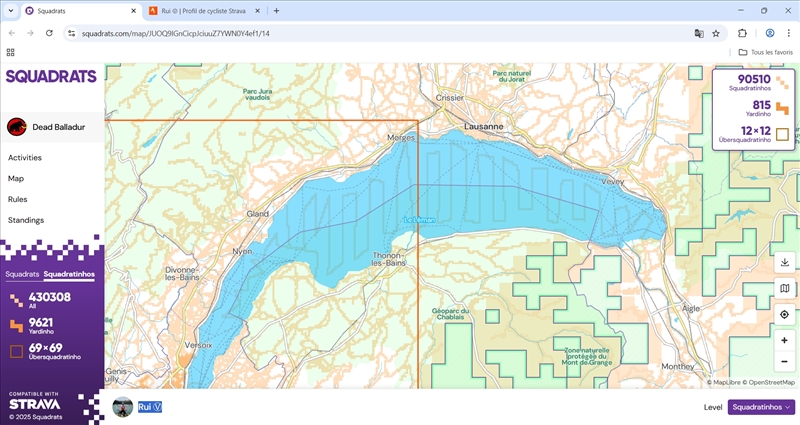Open the browser three-dot menu
This screenshot has height=425, width=800.
coord(787,33)
